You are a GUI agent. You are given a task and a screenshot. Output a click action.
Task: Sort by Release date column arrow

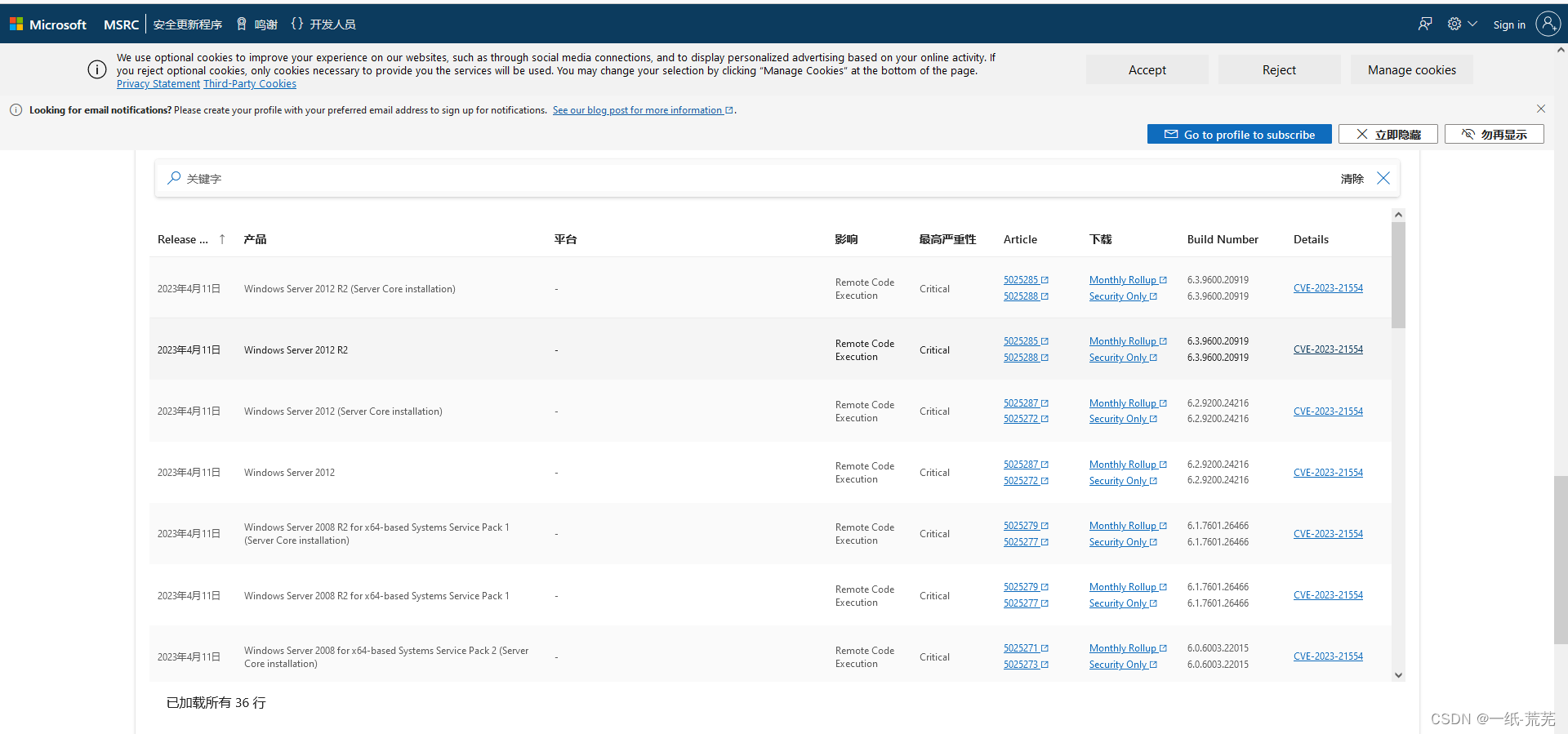(x=222, y=239)
